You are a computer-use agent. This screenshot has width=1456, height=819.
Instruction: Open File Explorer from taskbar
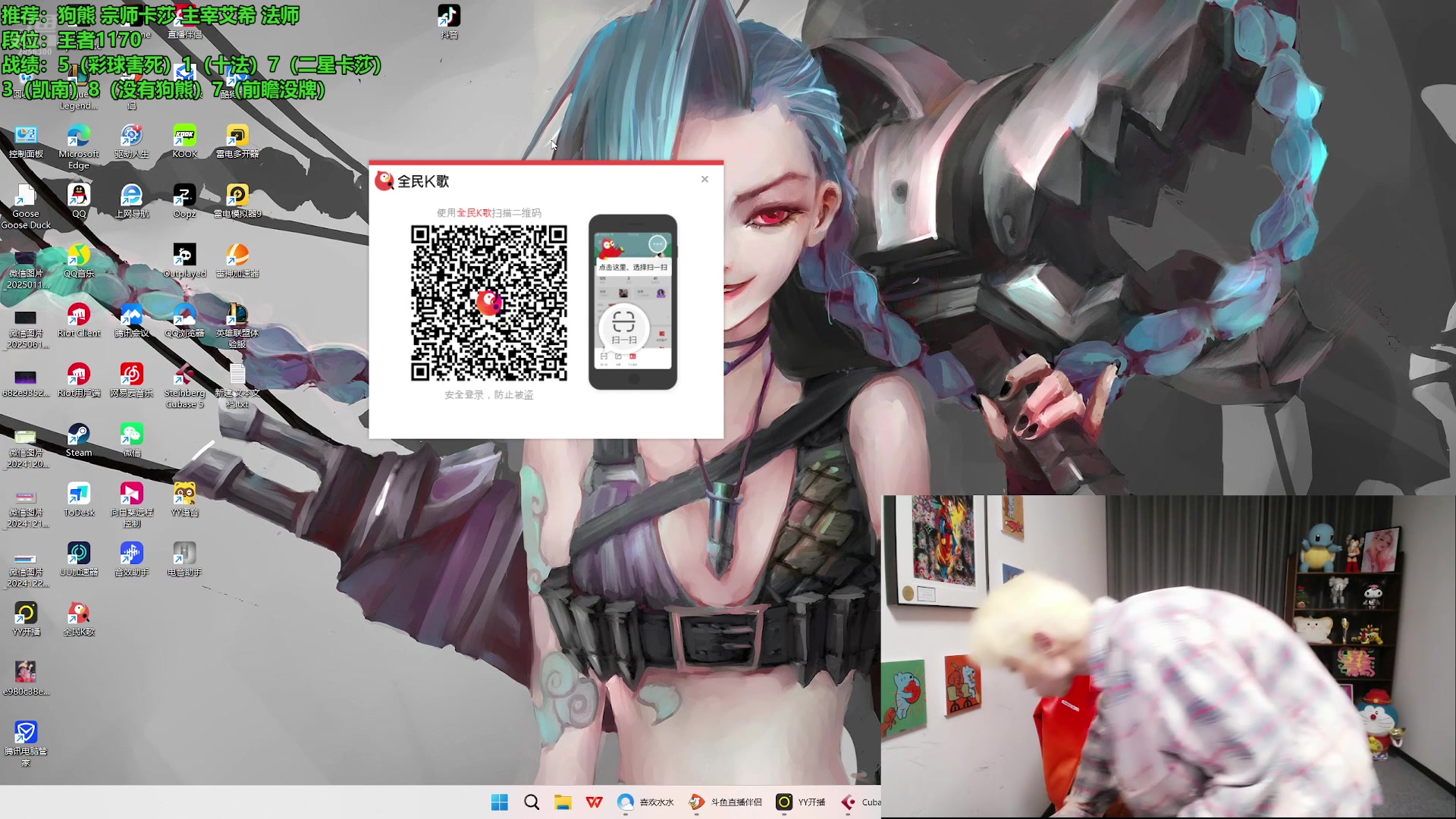pyautogui.click(x=563, y=802)
